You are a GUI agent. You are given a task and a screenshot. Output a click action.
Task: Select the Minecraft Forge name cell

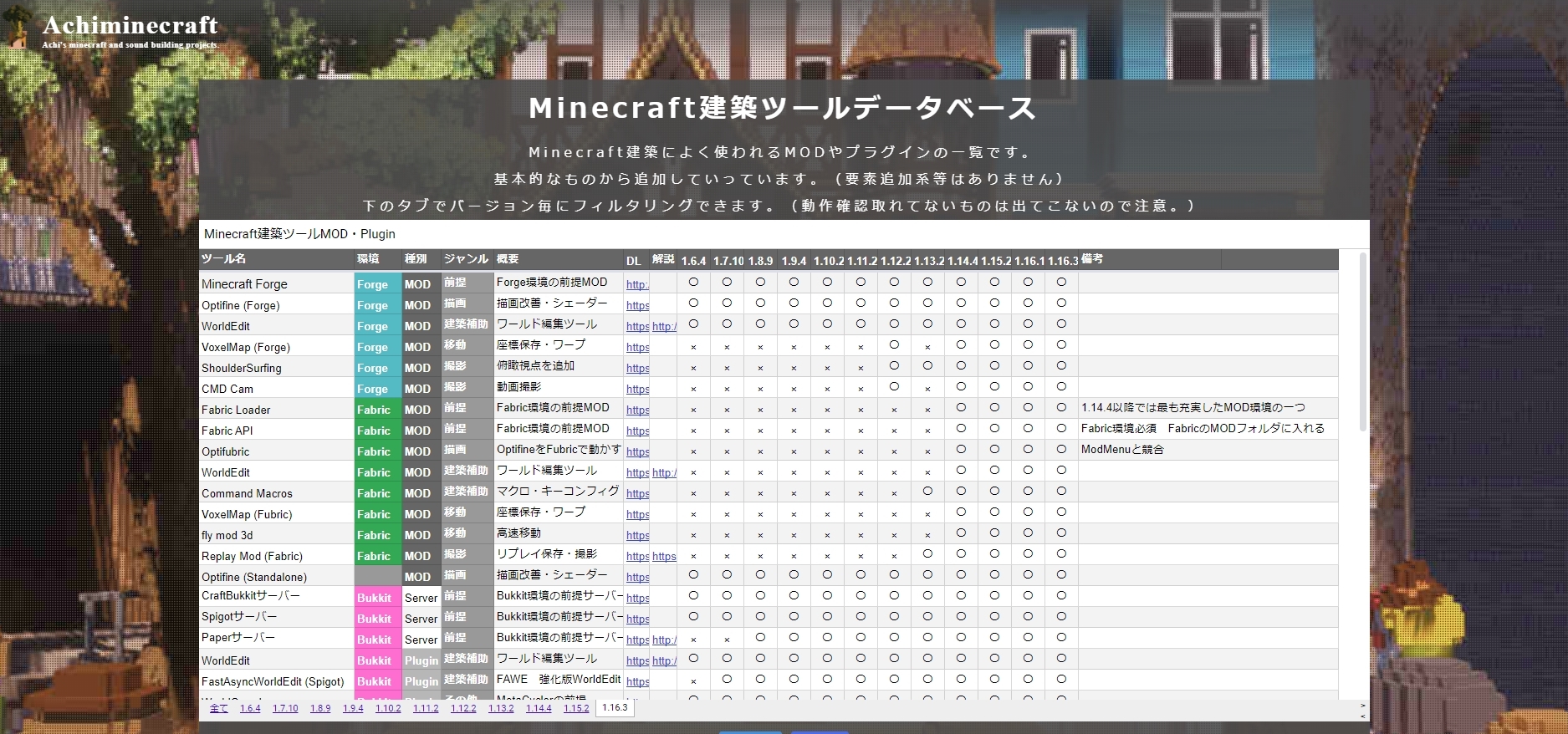coord(277,283)
